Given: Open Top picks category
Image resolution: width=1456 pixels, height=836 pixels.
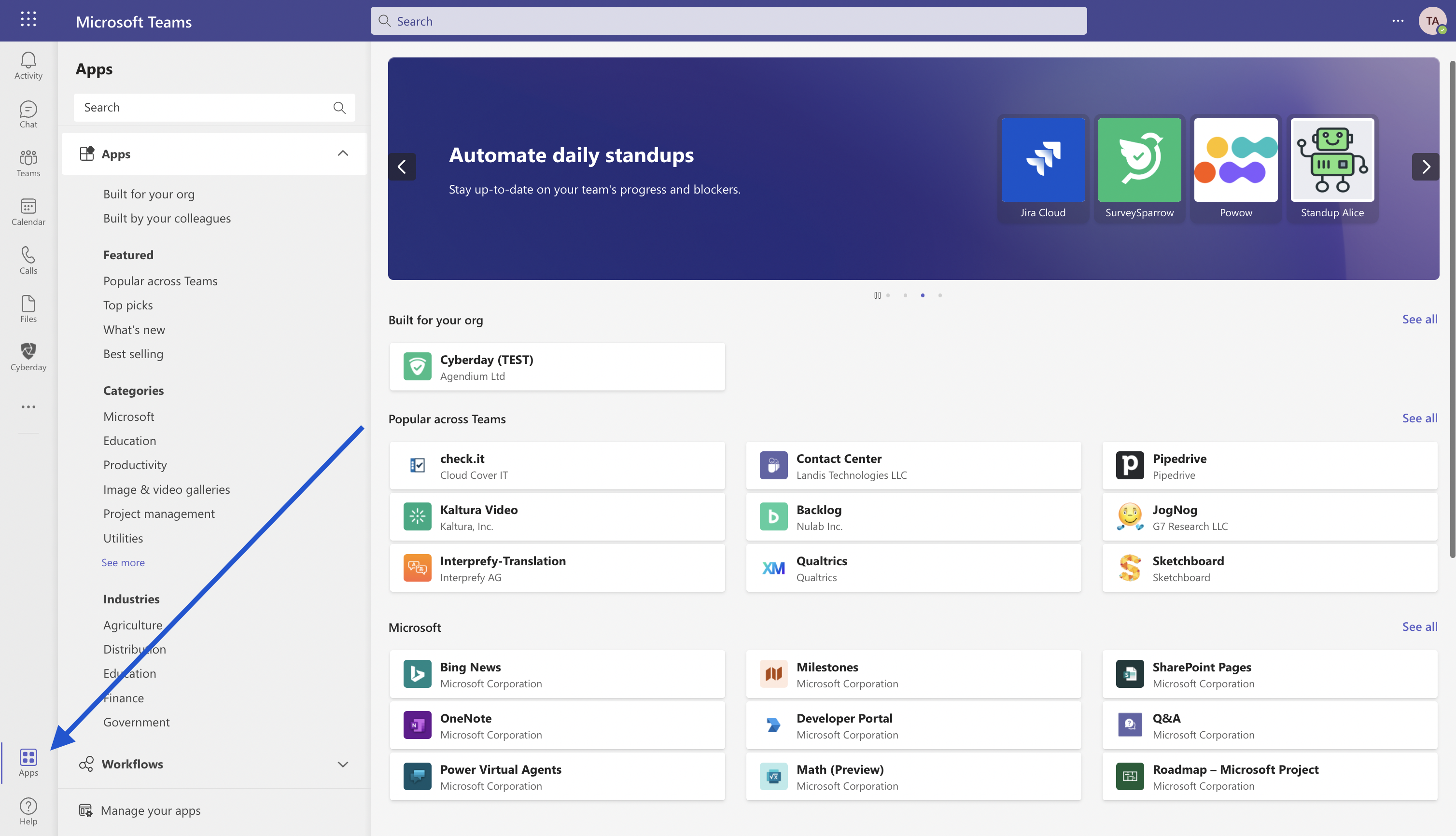Looking at the screenshot, I should pos(127,305).
